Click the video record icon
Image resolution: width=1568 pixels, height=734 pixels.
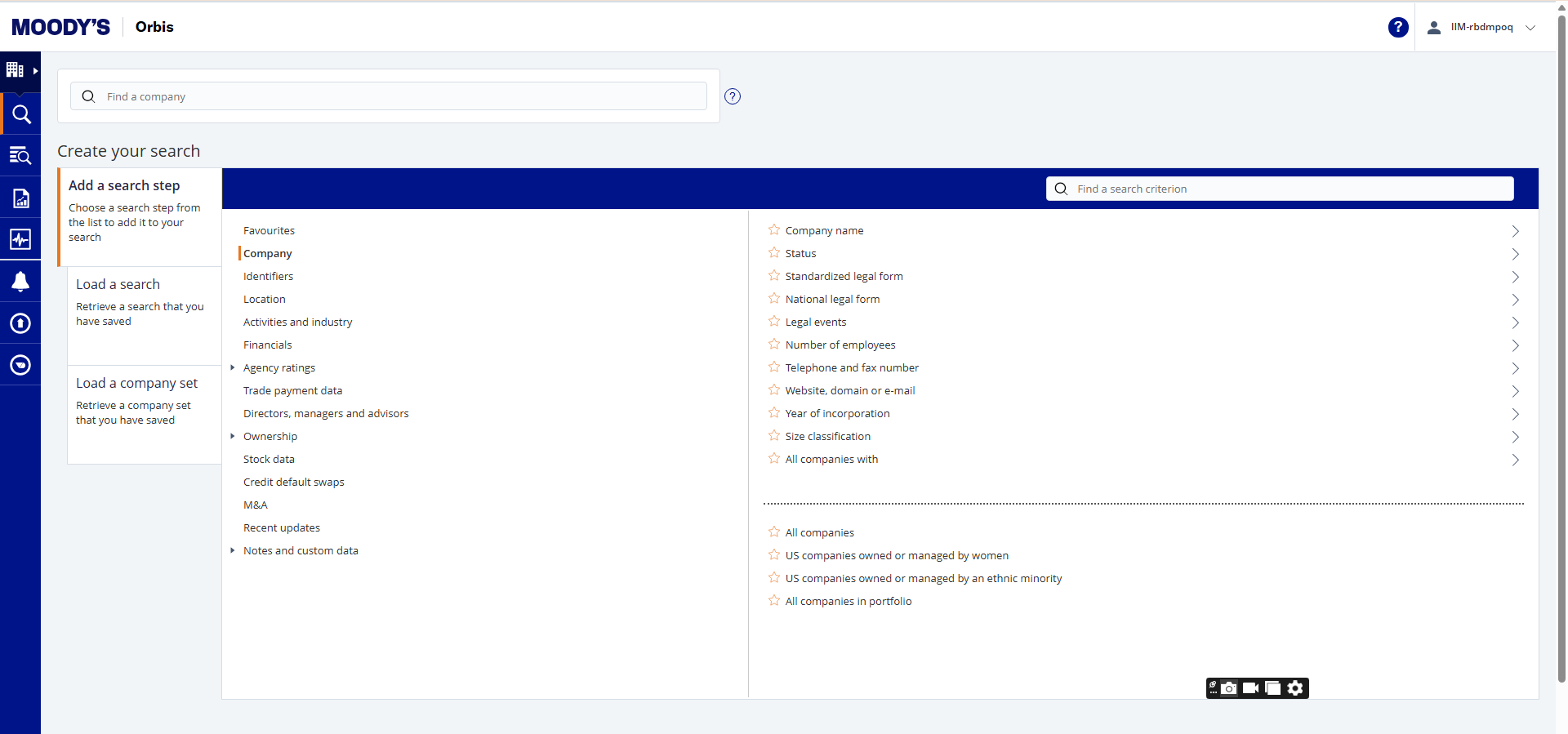pos(1250,688)
